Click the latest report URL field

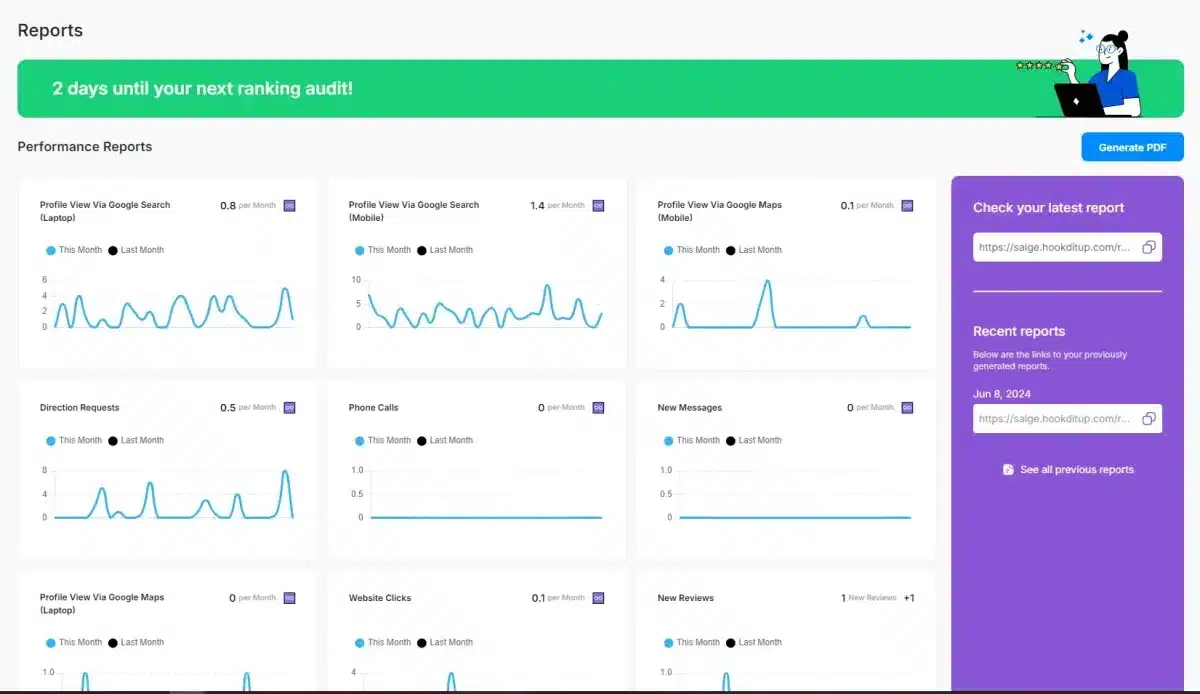tap(1055, 247)
